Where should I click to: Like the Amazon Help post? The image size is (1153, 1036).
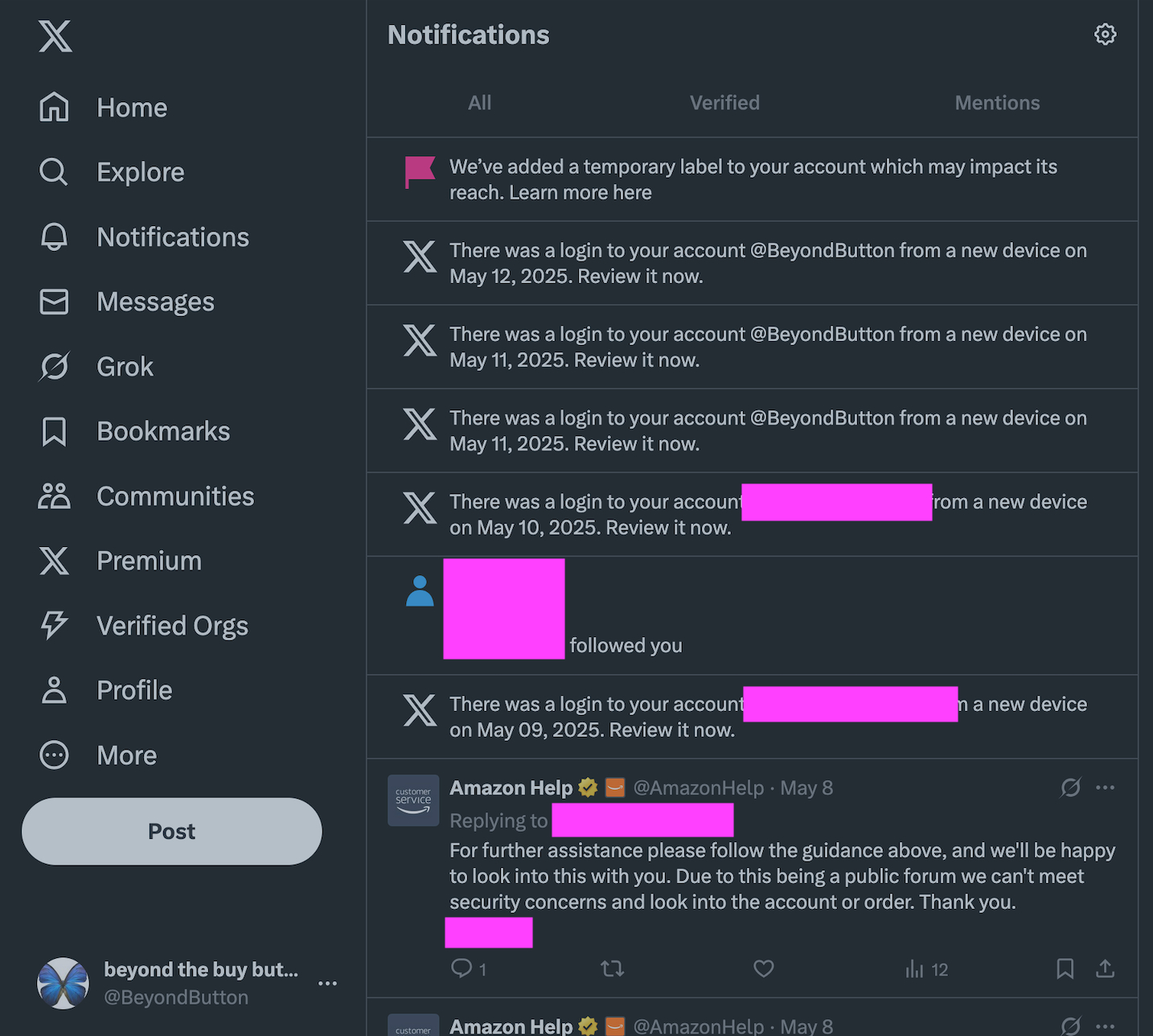click(763, 968)
